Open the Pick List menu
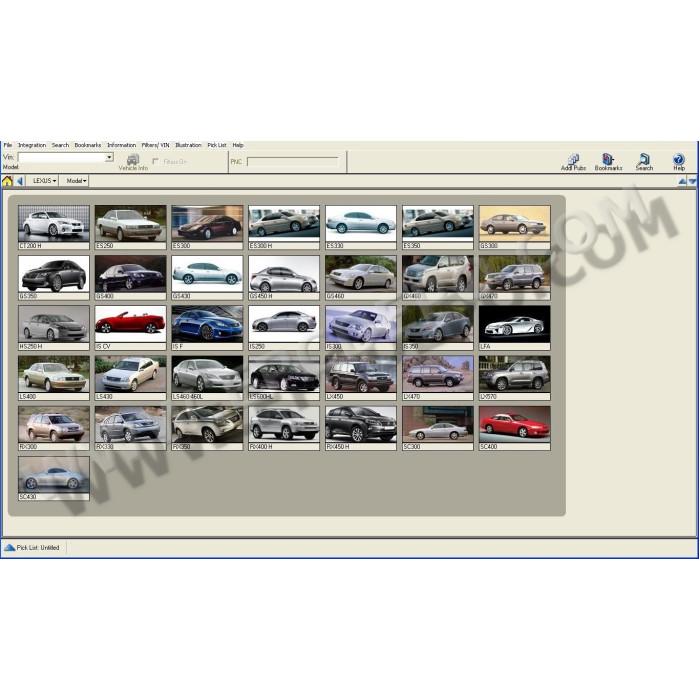Viewport: 700px width, 700px height. [217, 145]
